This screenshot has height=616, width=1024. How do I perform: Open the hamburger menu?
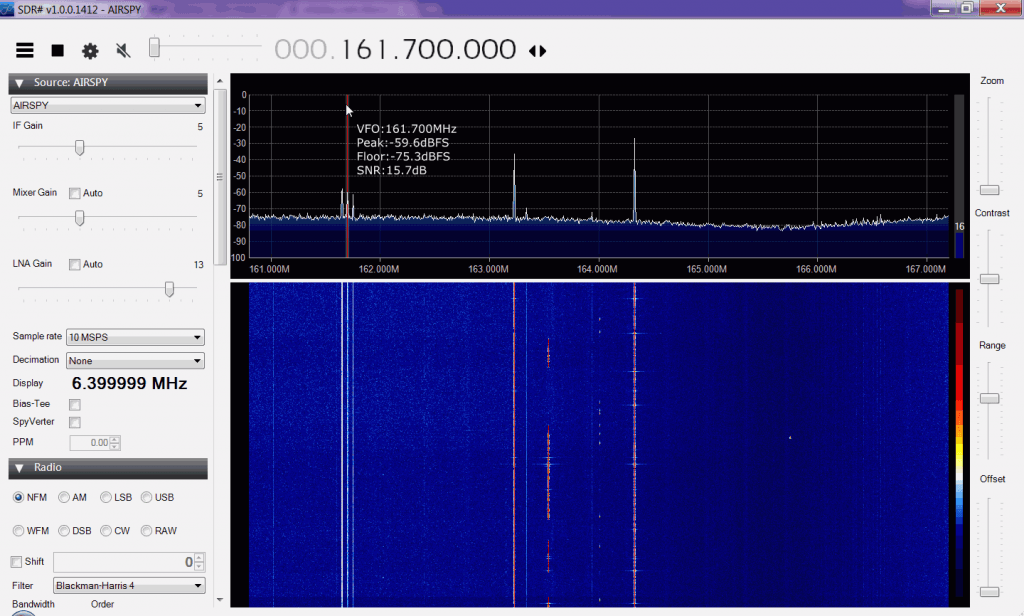pyautogui.click(x=25, y=48)
